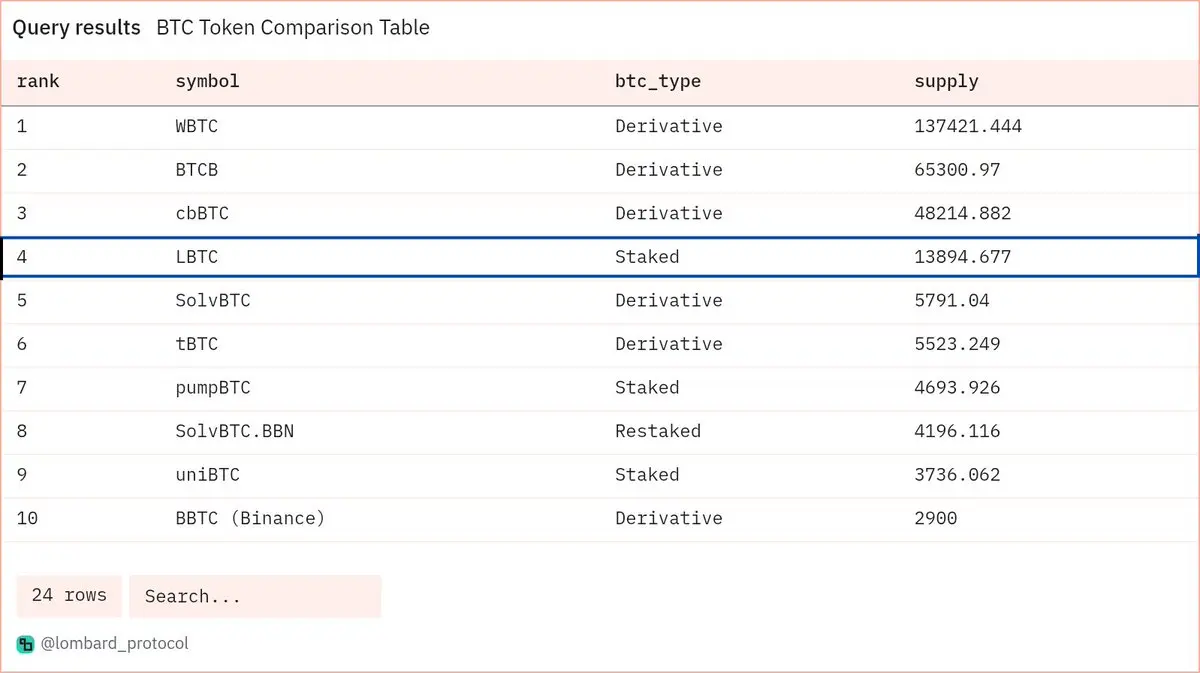Select the SolvBTC symbol cell in row 5
This screenshot has height=673, width=1200.
213,301
